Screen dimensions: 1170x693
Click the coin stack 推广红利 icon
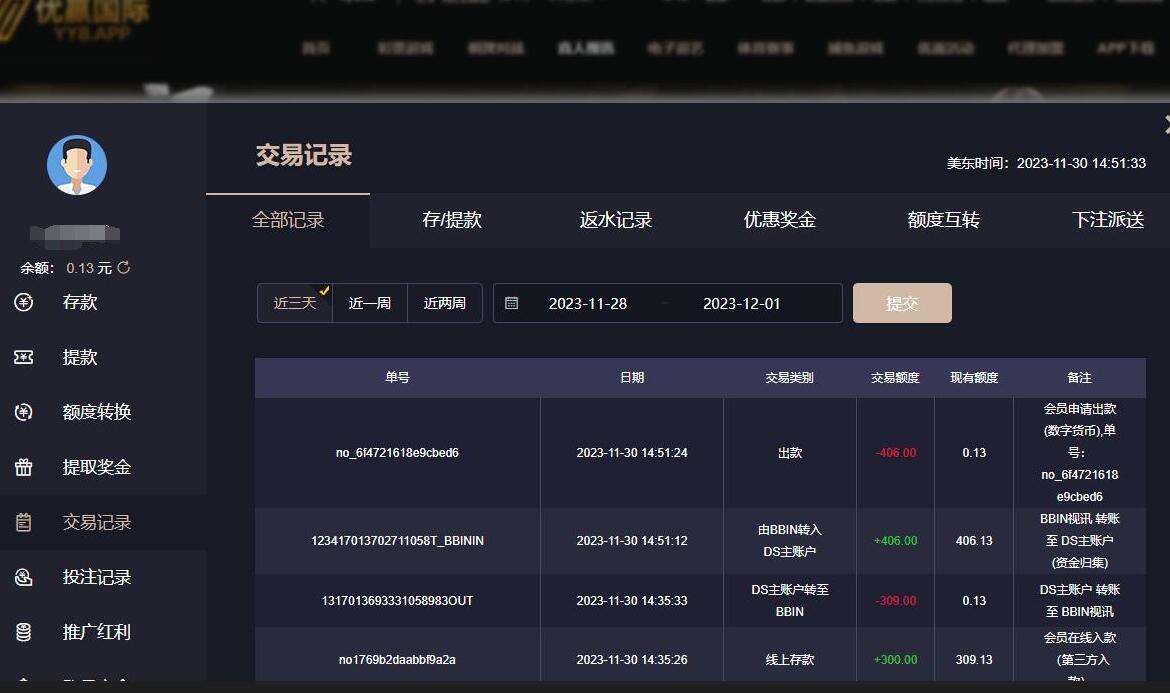[24, 632]
